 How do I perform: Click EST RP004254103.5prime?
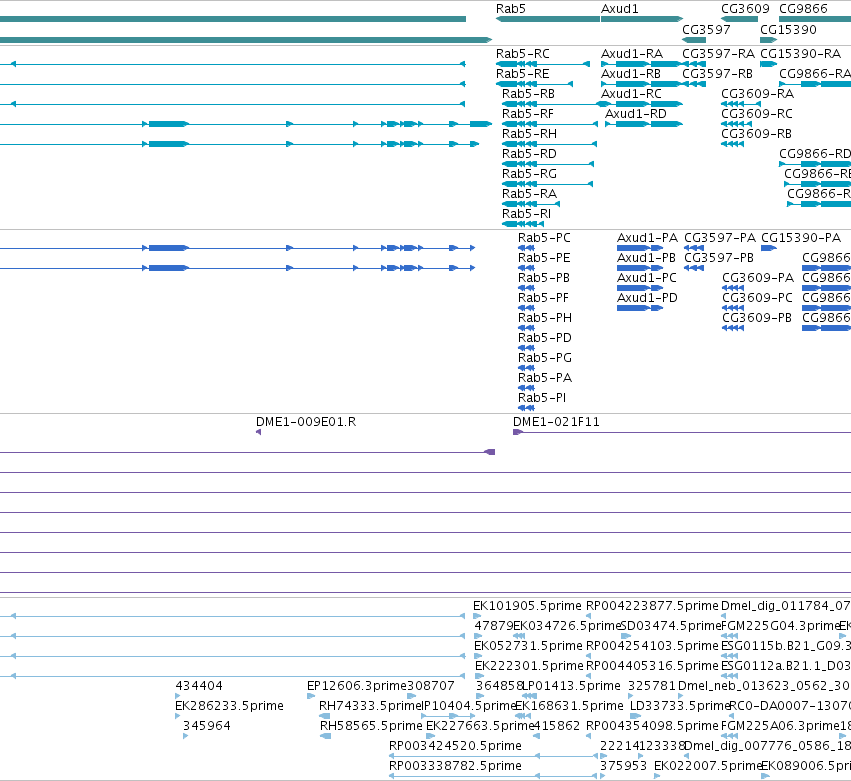tap(652, 646)
